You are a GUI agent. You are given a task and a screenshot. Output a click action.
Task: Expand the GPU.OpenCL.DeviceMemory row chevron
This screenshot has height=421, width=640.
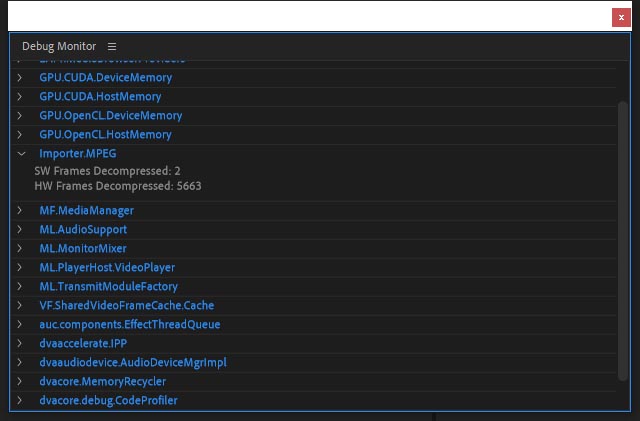point(19,116)
